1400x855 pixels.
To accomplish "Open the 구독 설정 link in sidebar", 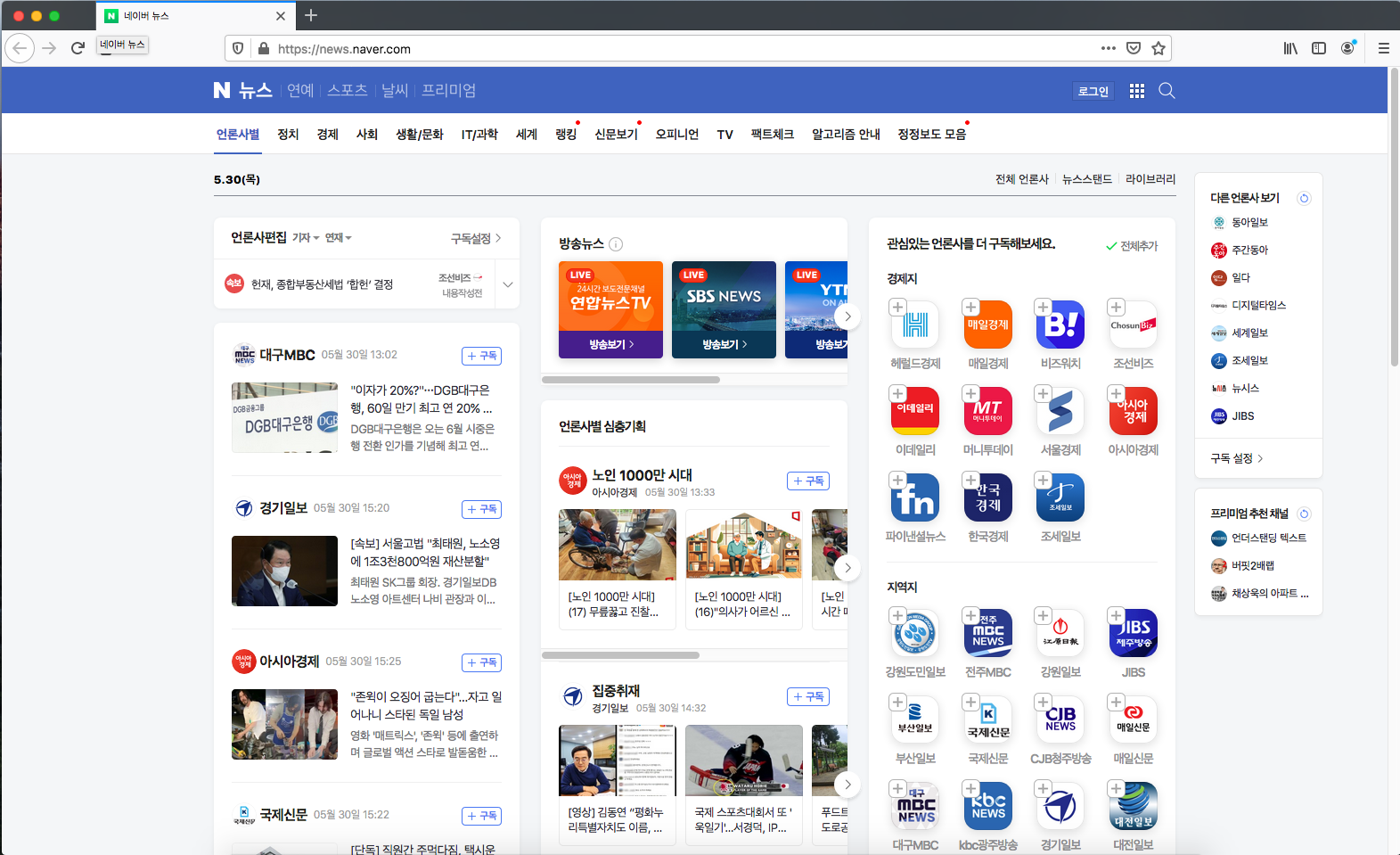I will 1237,458.
